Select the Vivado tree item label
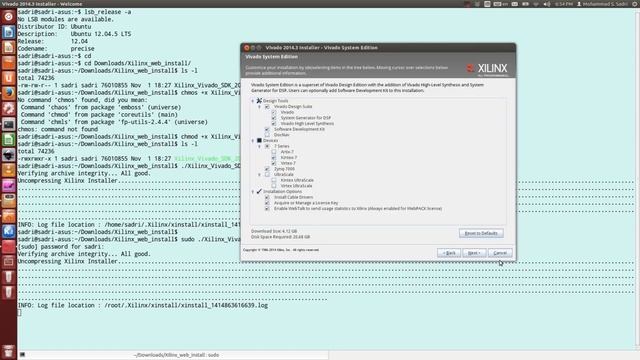The width and height of the screenshot is (640, 360). [287, 112]
